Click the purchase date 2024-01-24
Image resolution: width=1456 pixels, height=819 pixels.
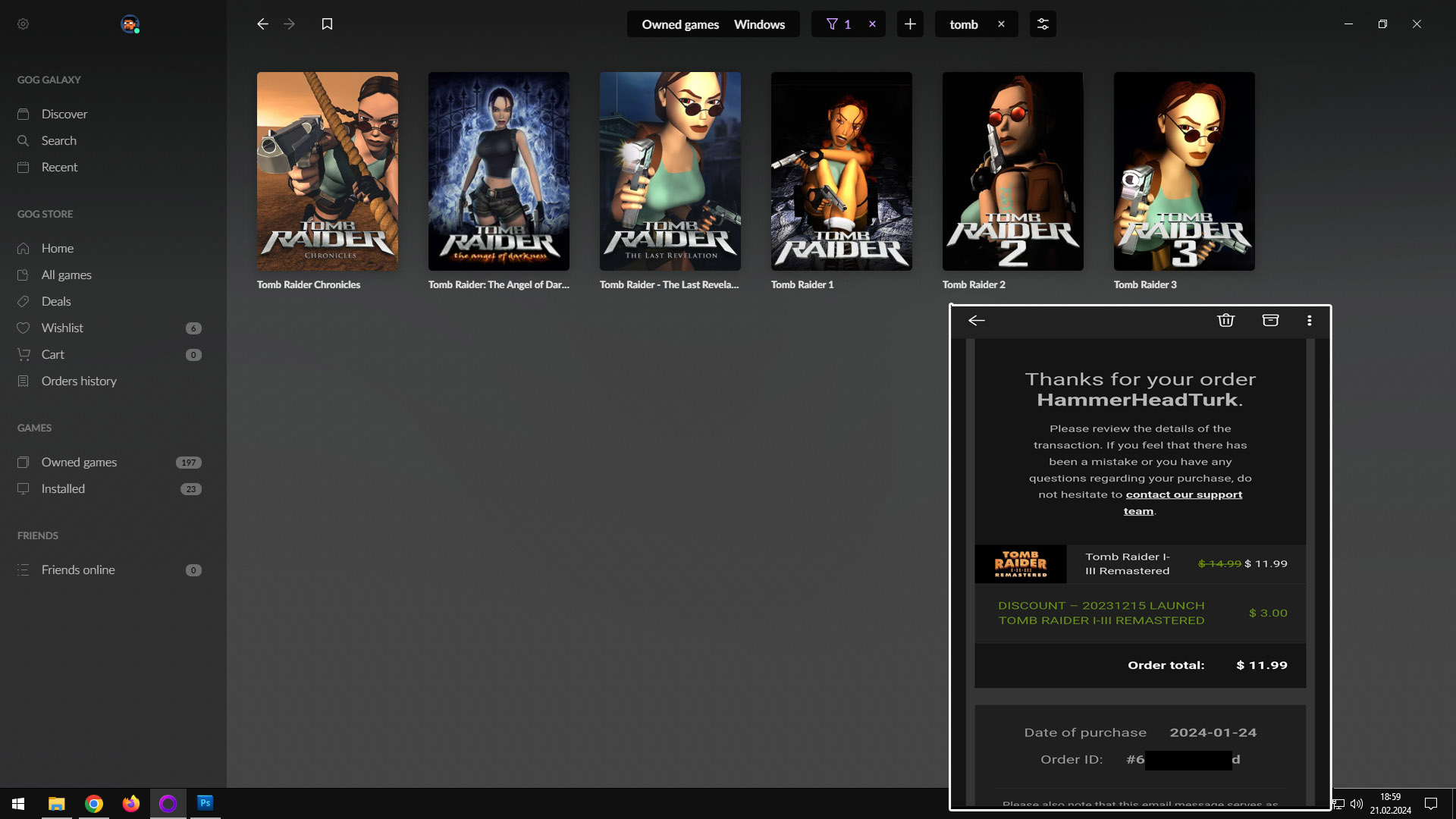[x=1213, y=733]
